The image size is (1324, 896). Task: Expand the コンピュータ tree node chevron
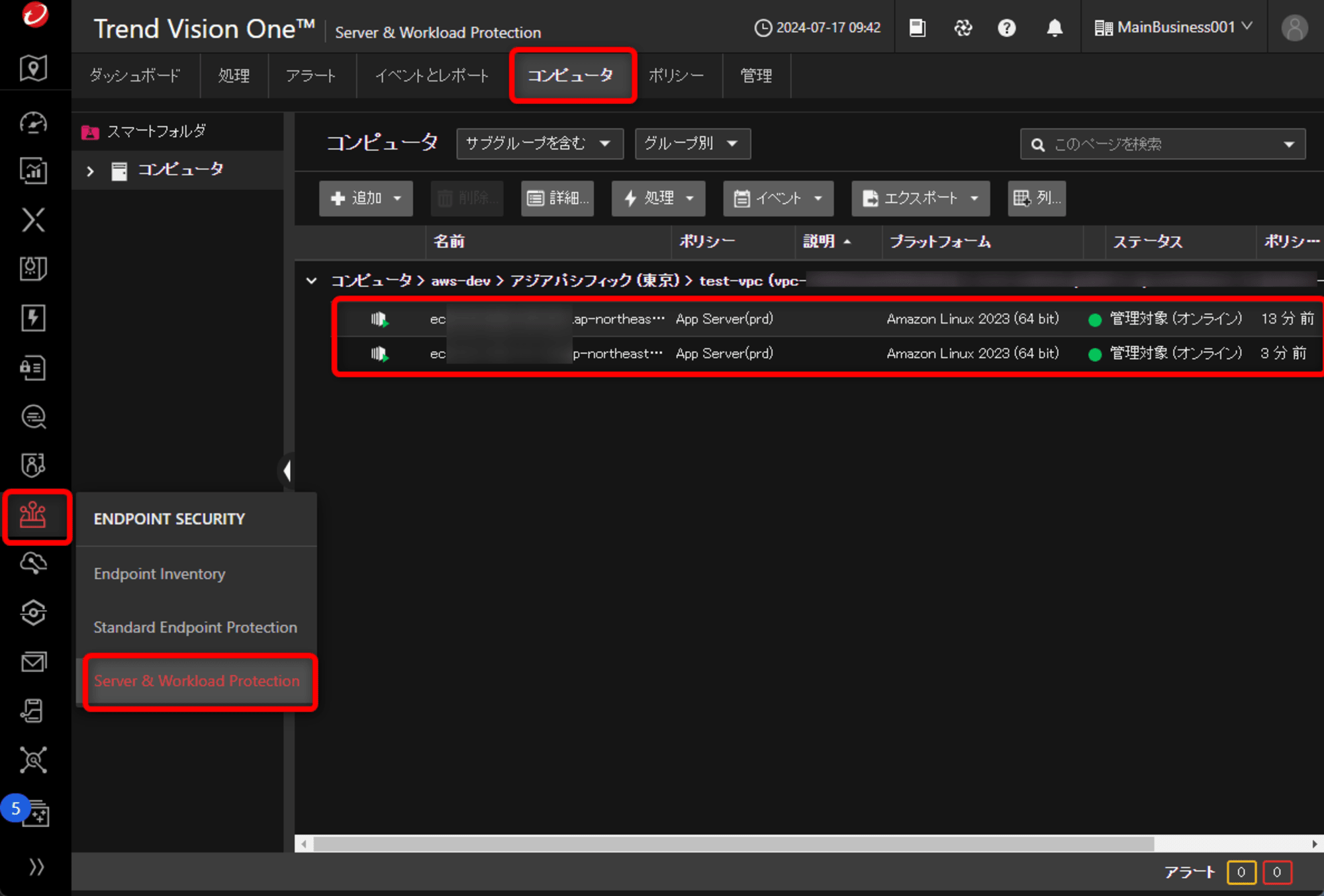(91, 171)
